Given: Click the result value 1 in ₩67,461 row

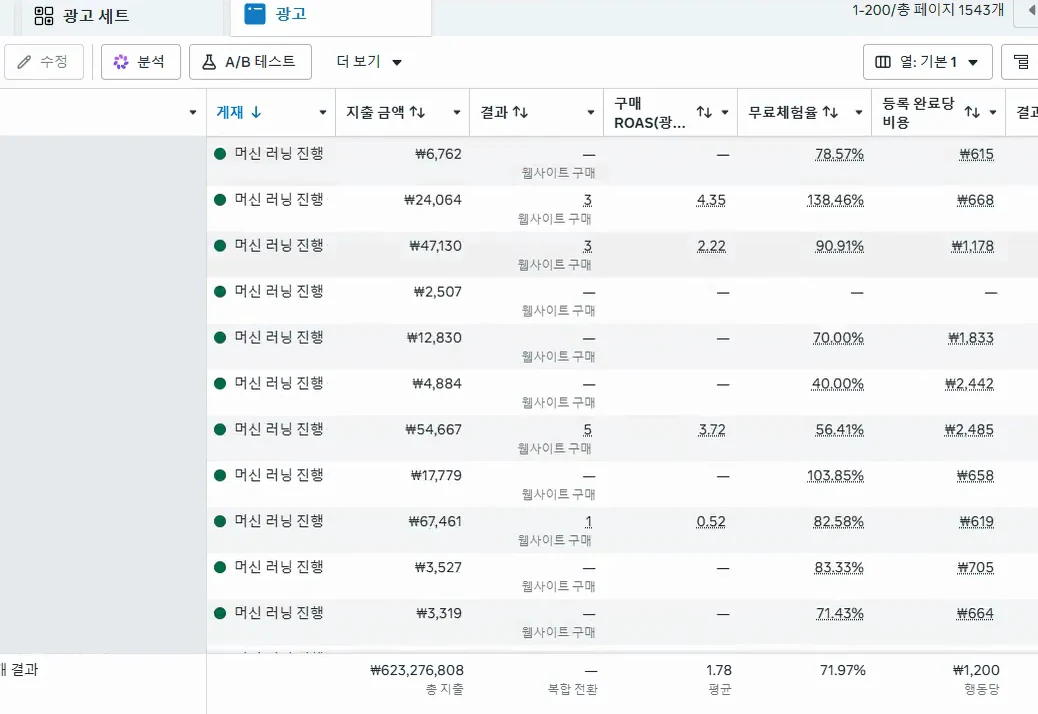Looking at the screenshot, I should click(x=588, y=521).
